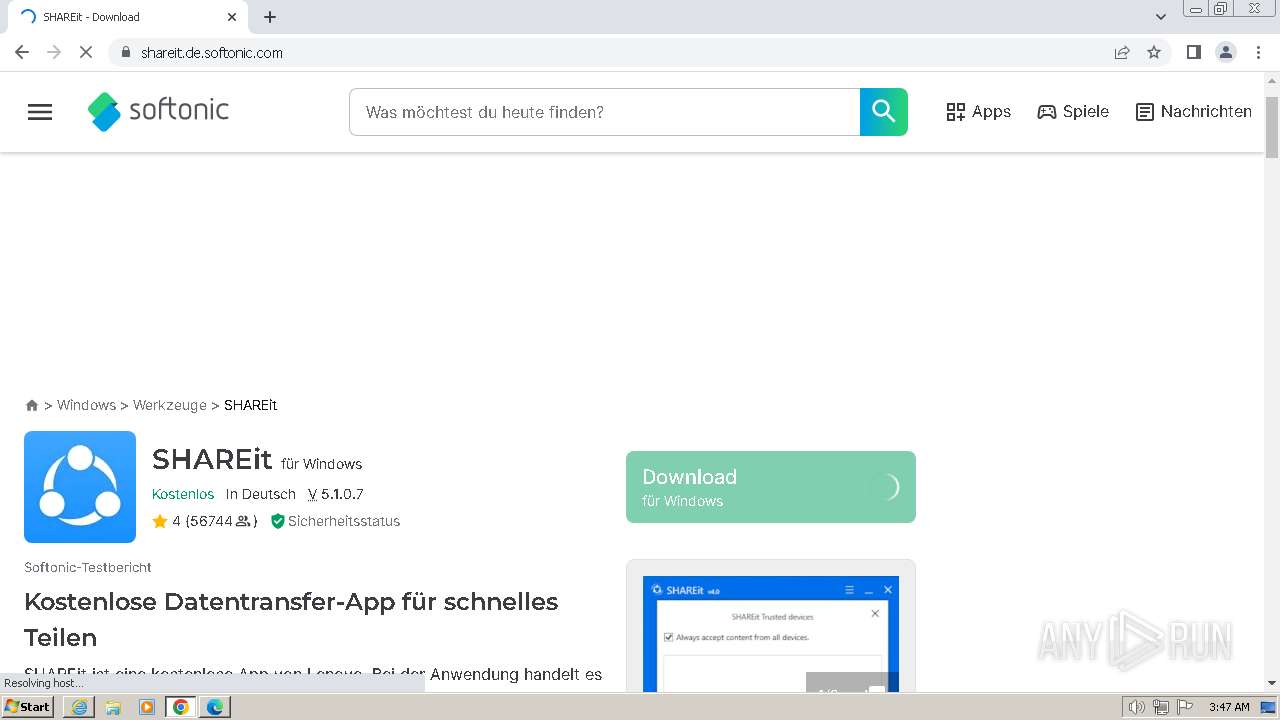The height and width of the screenshot is (720, 1280).
Task: Follow the Werkzeuge breadcrumb link
Action: point(169,405)
